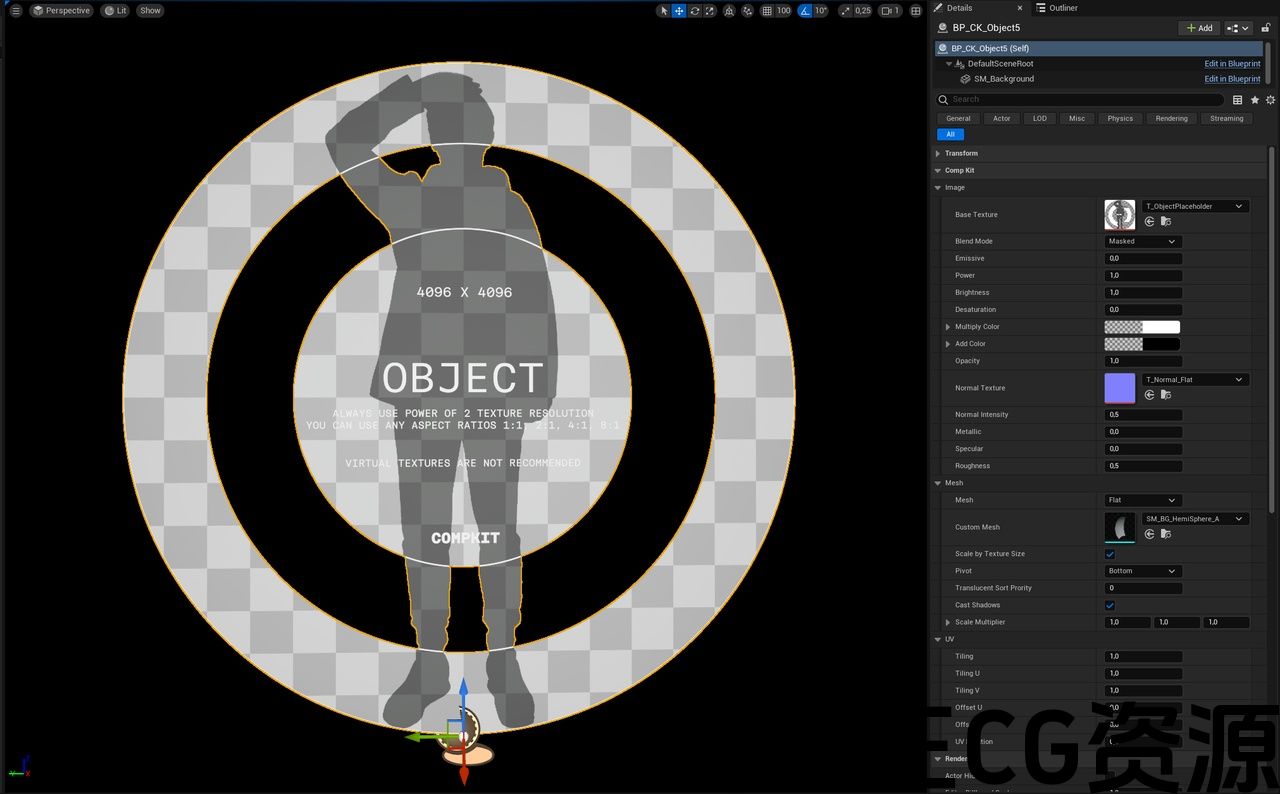Select the Scale transform tool
The image size is (1280, 794).
coord(709,11)
